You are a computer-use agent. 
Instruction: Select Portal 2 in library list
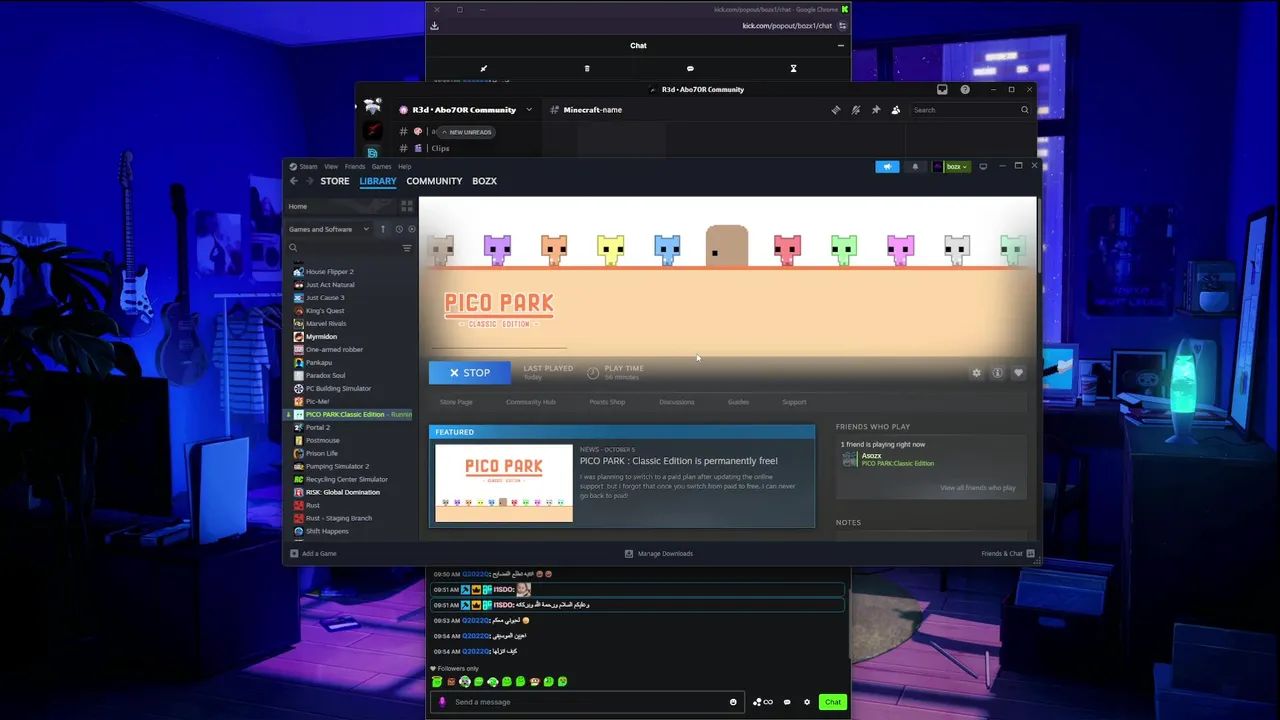317,428
